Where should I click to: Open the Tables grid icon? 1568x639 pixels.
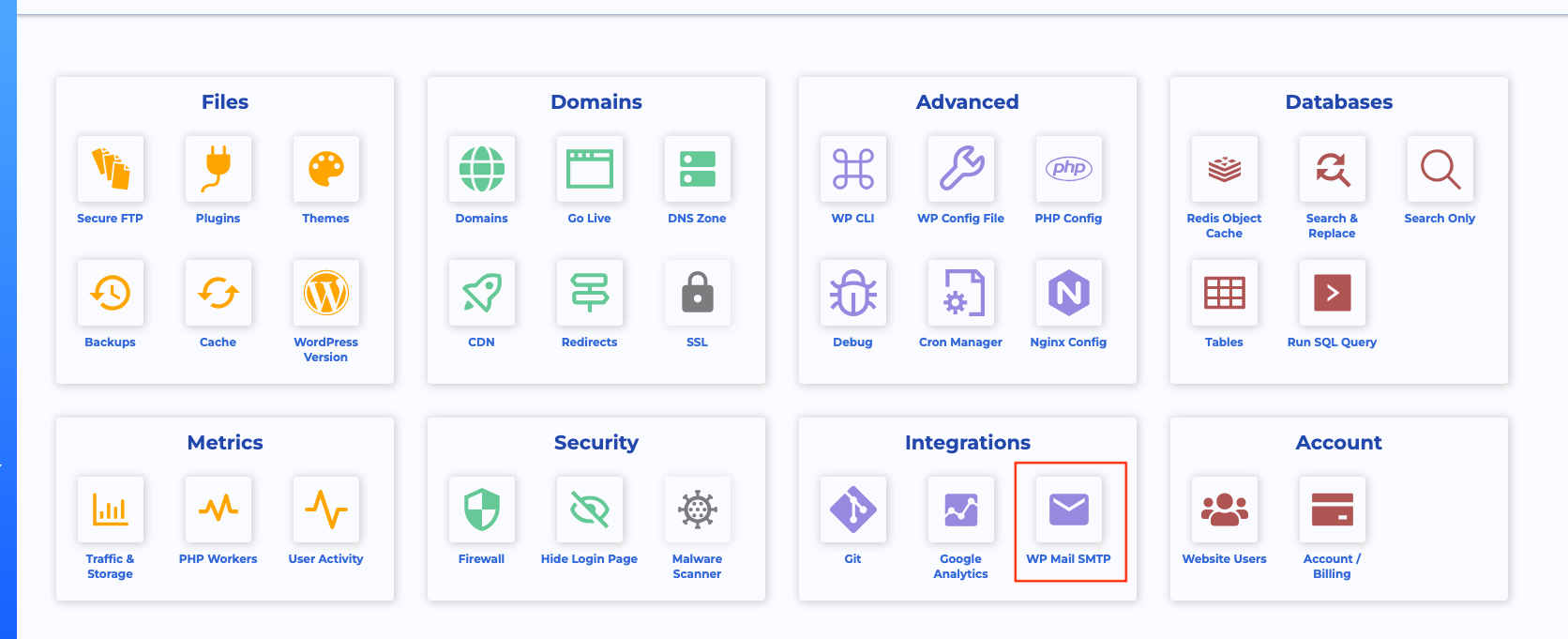tap(1225, 293)
